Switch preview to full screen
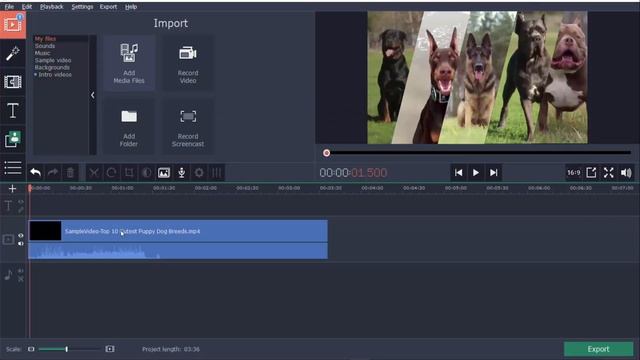Screen dimensions: 640x360 609,173
